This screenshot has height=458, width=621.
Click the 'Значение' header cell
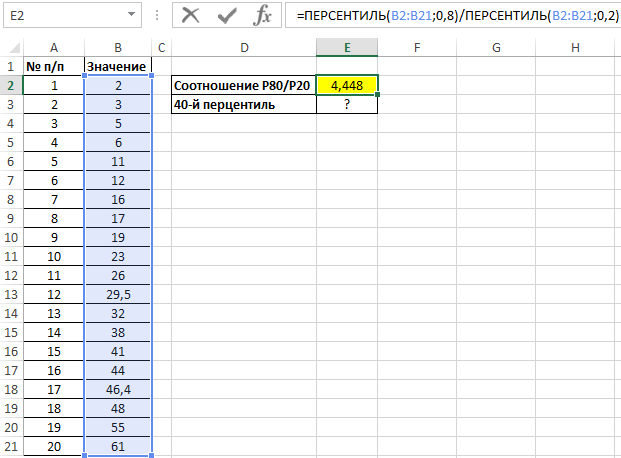118,66
